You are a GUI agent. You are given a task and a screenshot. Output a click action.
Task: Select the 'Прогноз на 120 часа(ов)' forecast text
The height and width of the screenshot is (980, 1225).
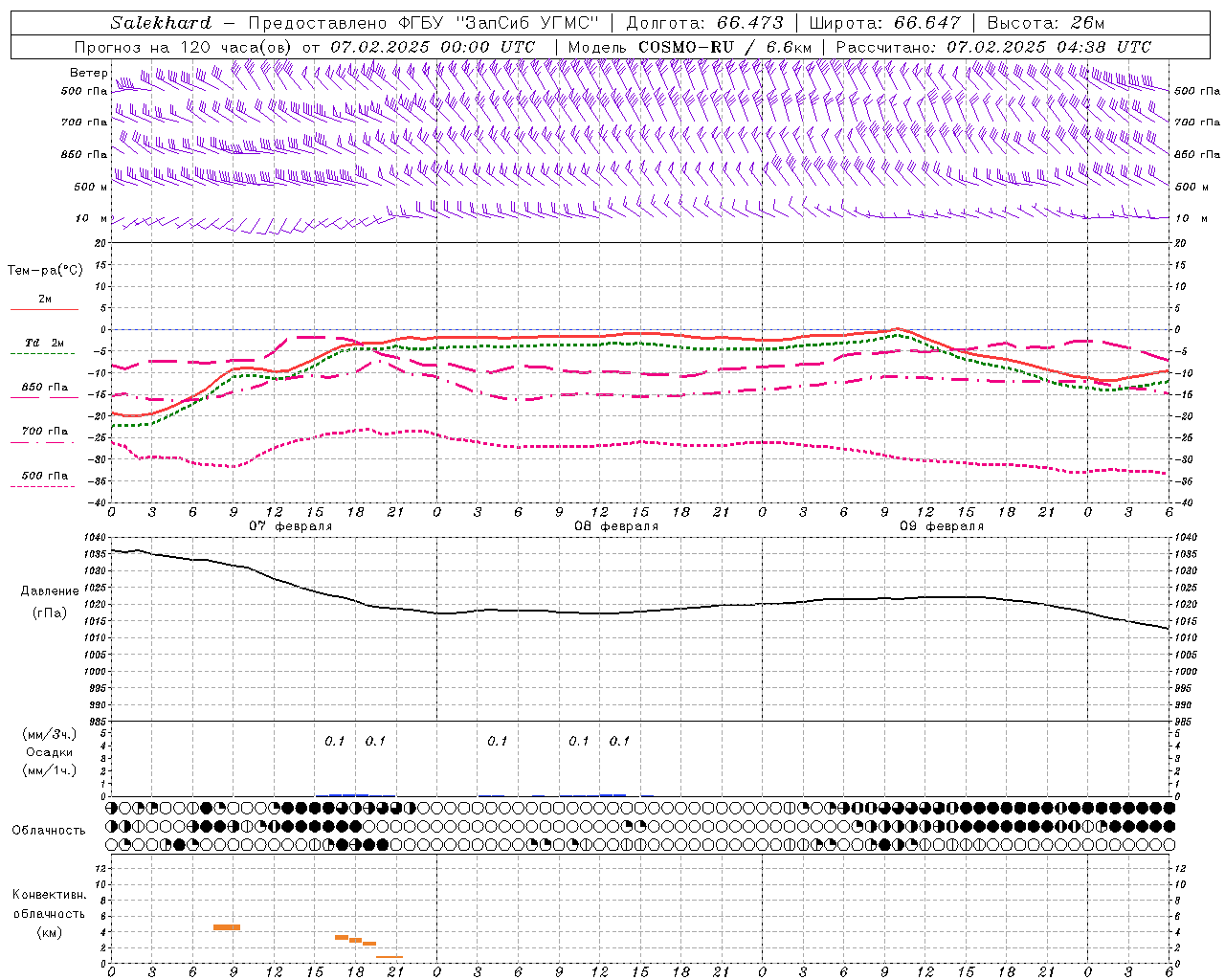[x=184, y=47]
